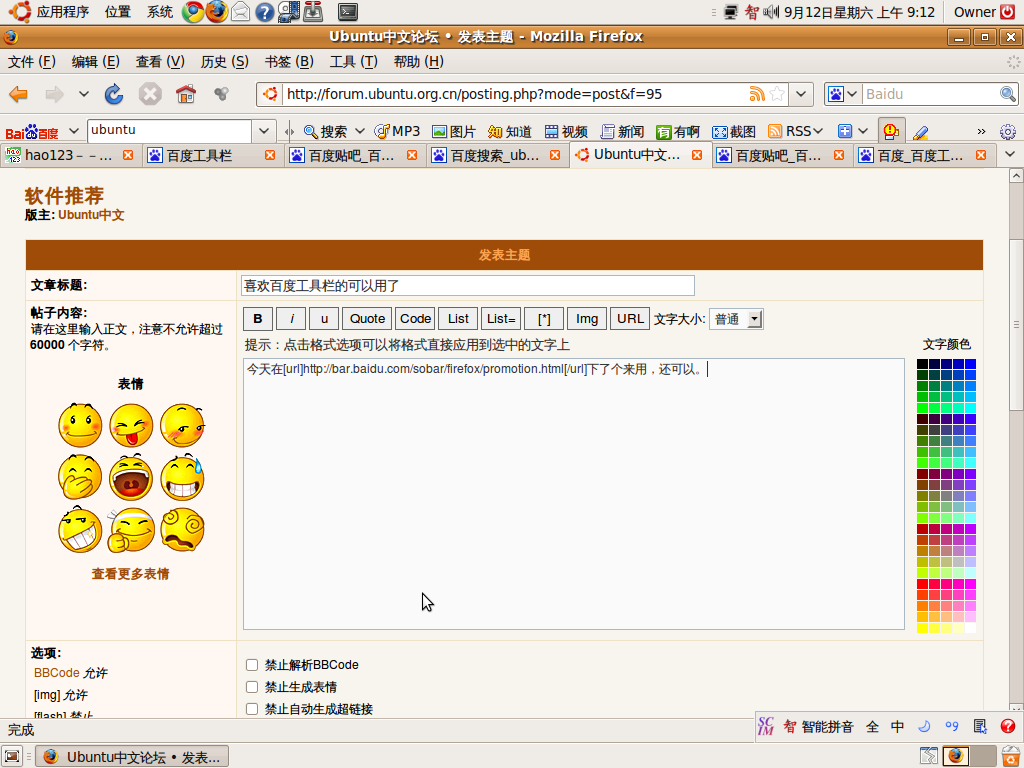Open the 文件 (F) menu
The width and height of the screenshot is (1024, 768).
tap(31, 61)
